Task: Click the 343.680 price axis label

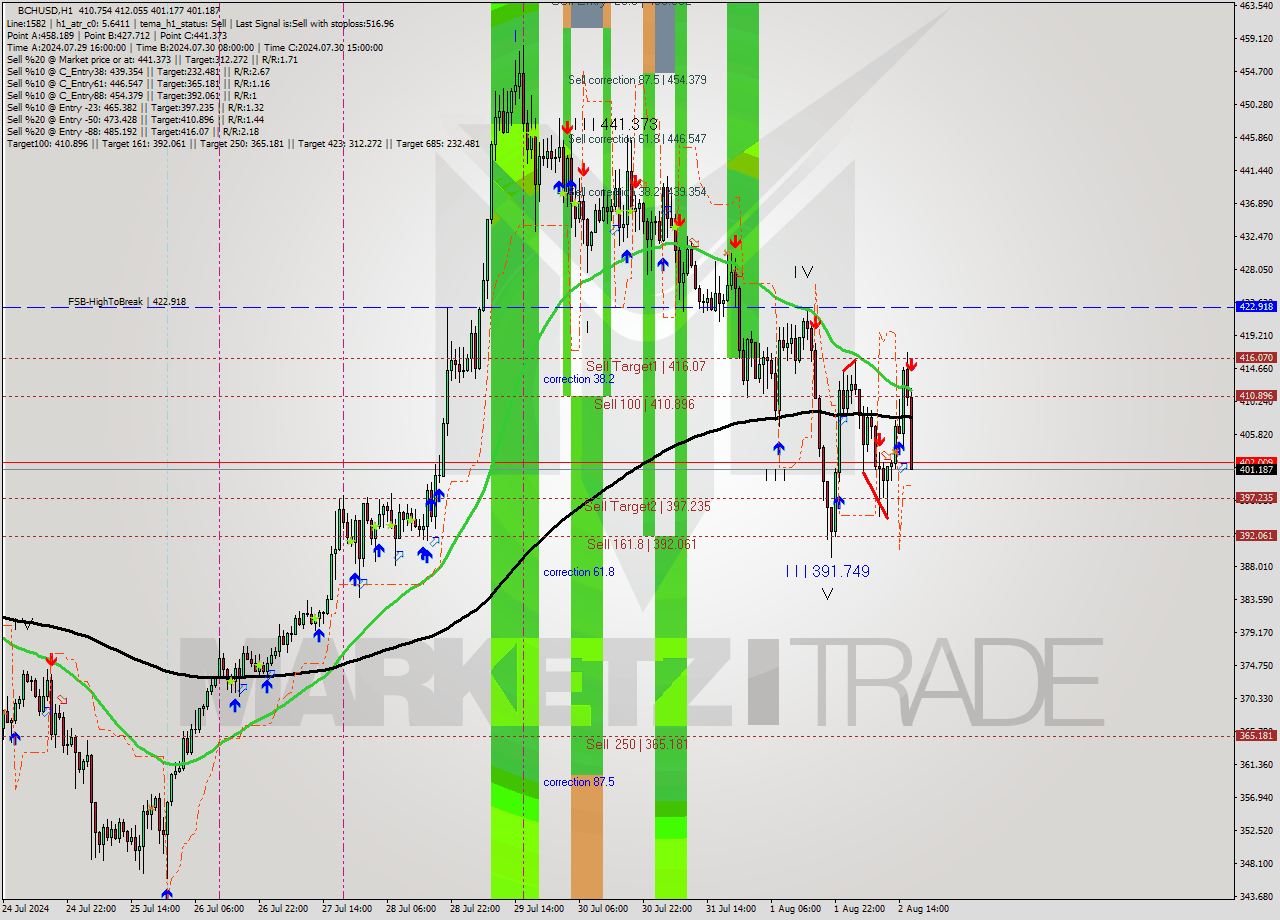Action: click(x=1254, y=896)
